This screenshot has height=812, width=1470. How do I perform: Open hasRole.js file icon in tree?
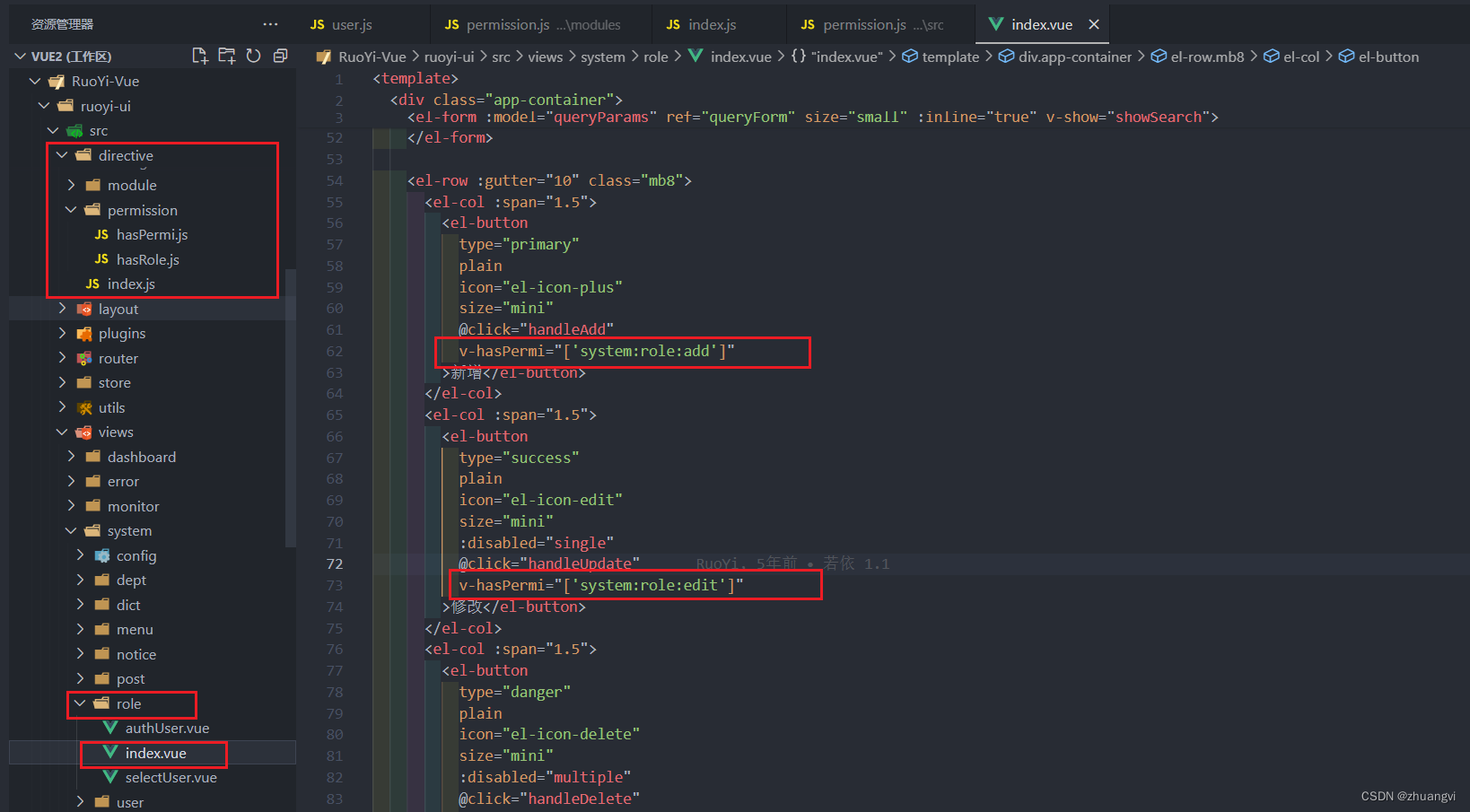click(101, 259)
